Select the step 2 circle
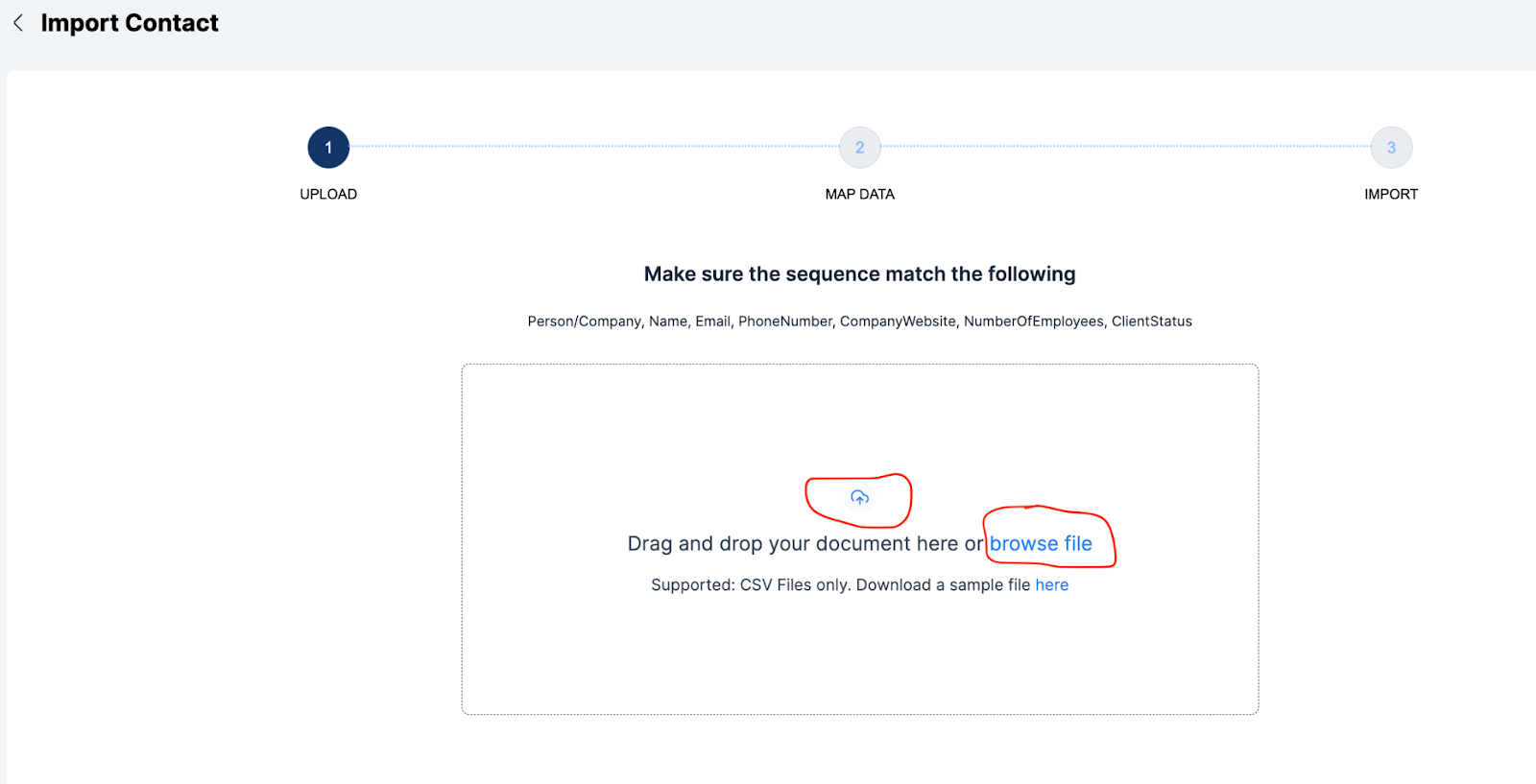 [859, 148]
